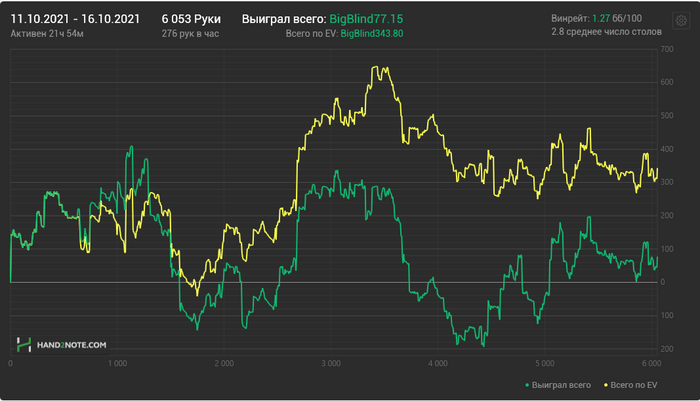The height and width of the screenshot is (401, 700).
Task: Click the HAND2NOTE.COM text
Action: 71,345
